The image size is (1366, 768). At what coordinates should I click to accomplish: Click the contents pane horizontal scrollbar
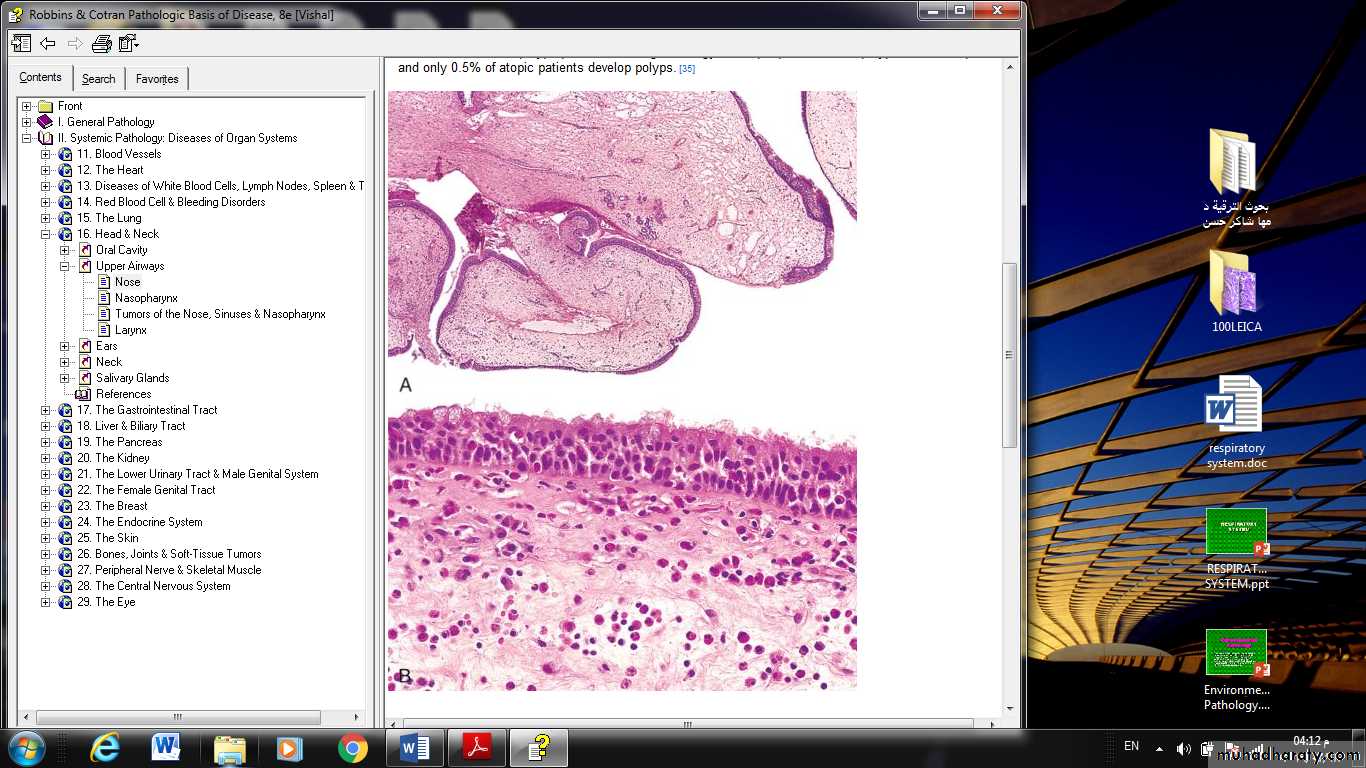[178, 717]
